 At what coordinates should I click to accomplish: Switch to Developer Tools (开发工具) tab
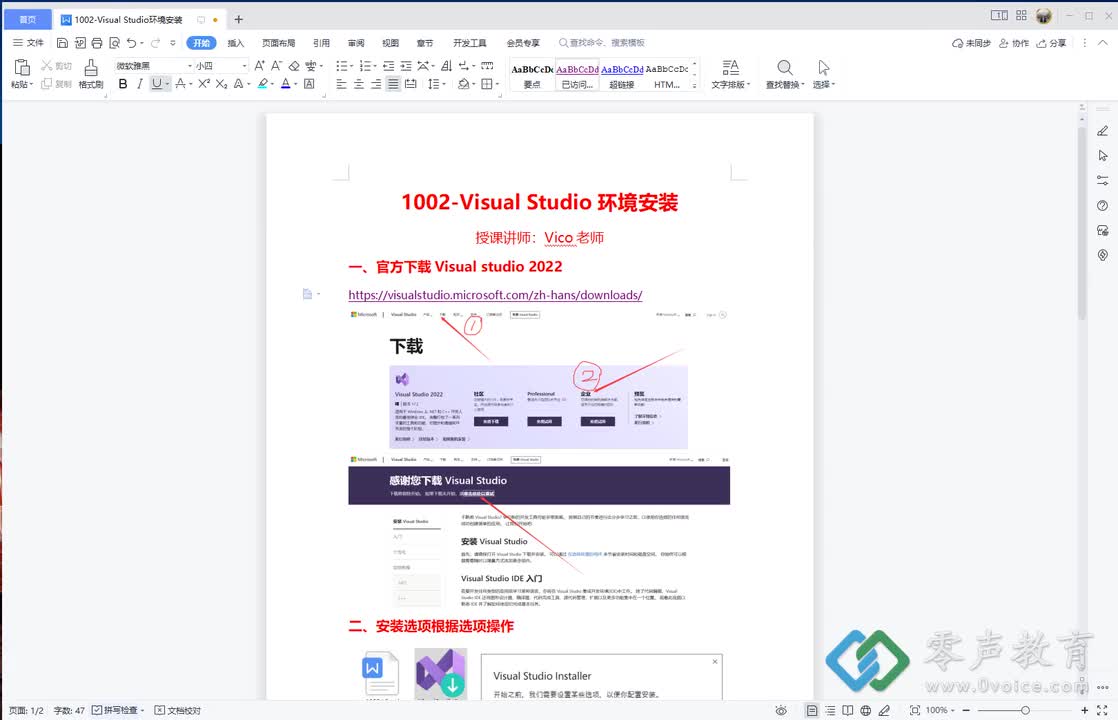tap(470, 43)
